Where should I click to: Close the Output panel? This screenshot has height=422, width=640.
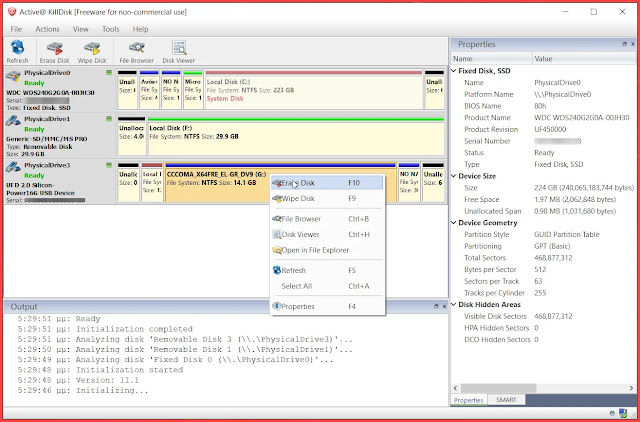pos(444,307)
